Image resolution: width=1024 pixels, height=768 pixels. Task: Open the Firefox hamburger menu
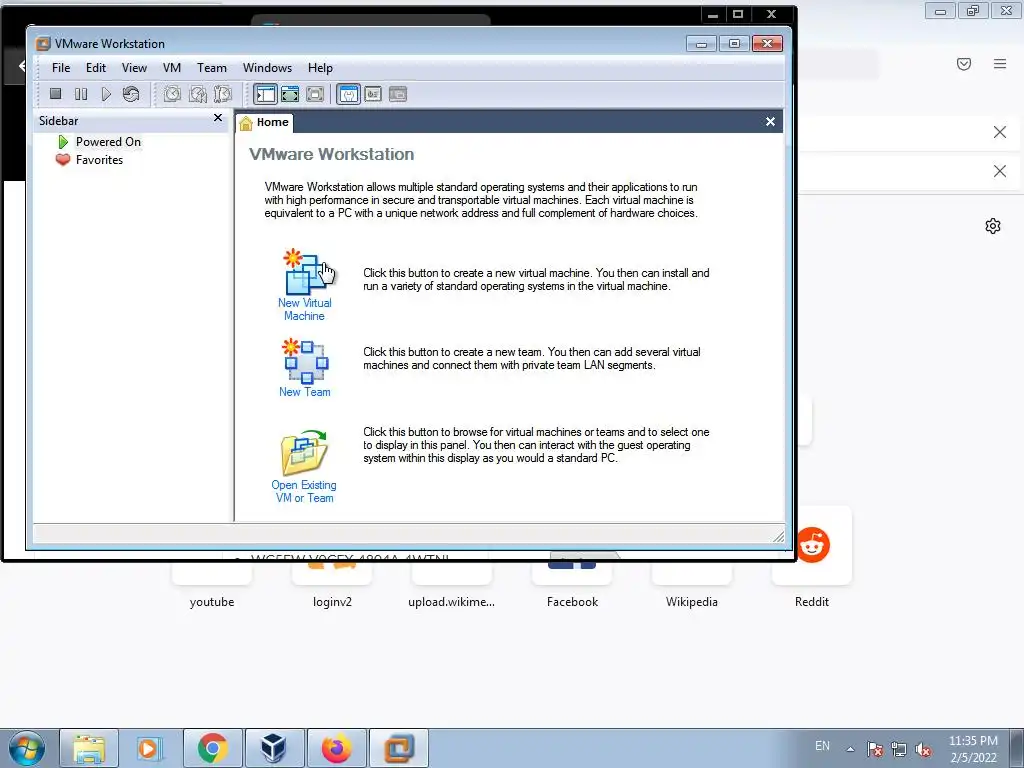pos(1000,64)
